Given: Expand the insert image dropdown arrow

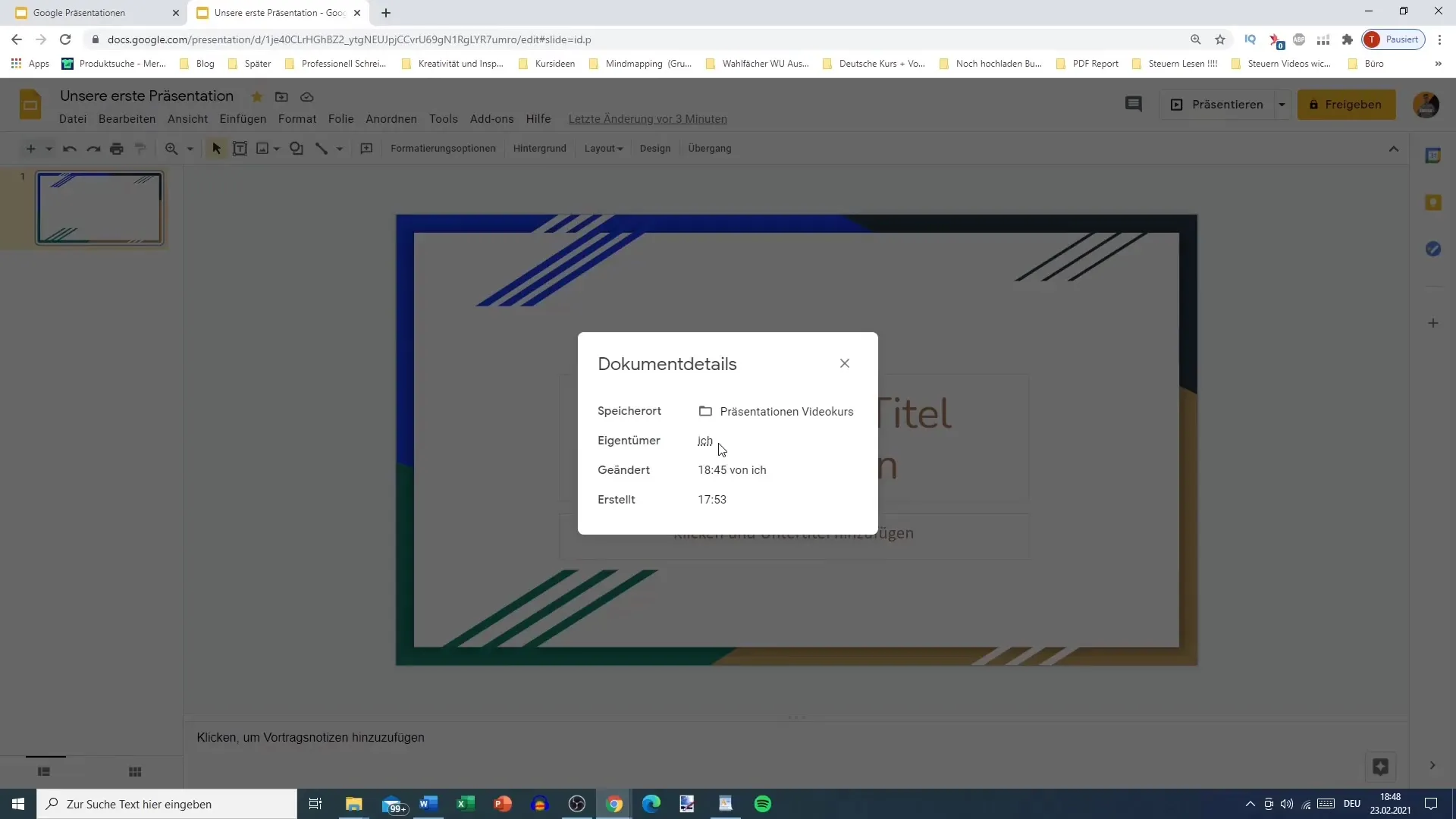Looking at the screenshot, I should [277, 149].
